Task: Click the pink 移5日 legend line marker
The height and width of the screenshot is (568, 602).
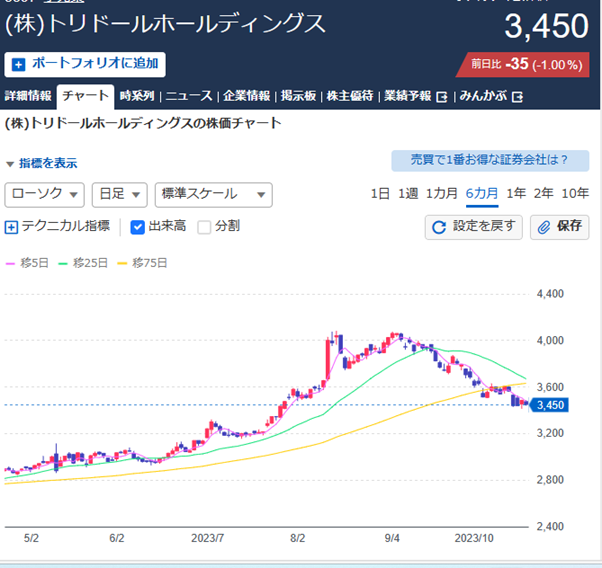Action: 10,263
